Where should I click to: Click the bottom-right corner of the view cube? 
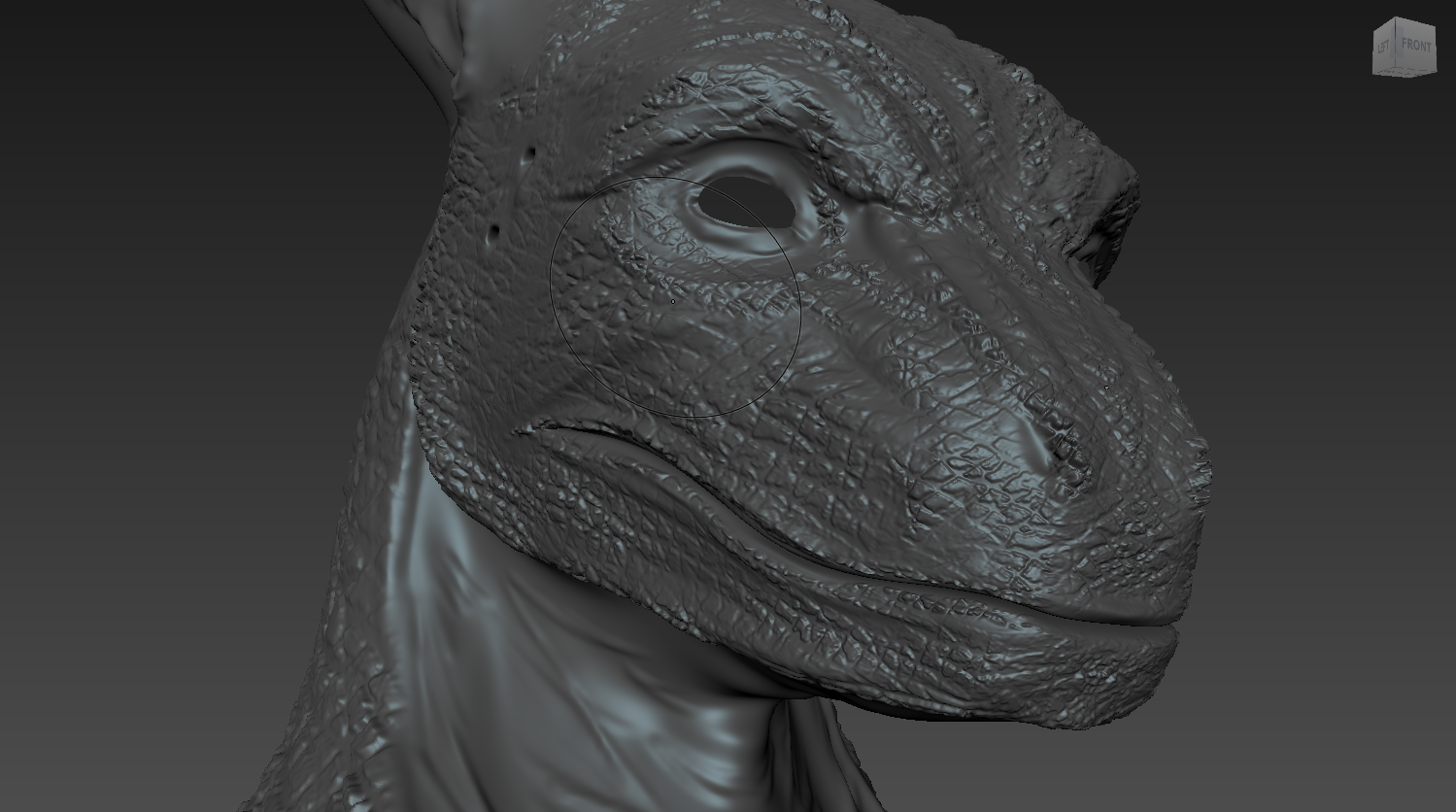click(x=1436, y=71)
